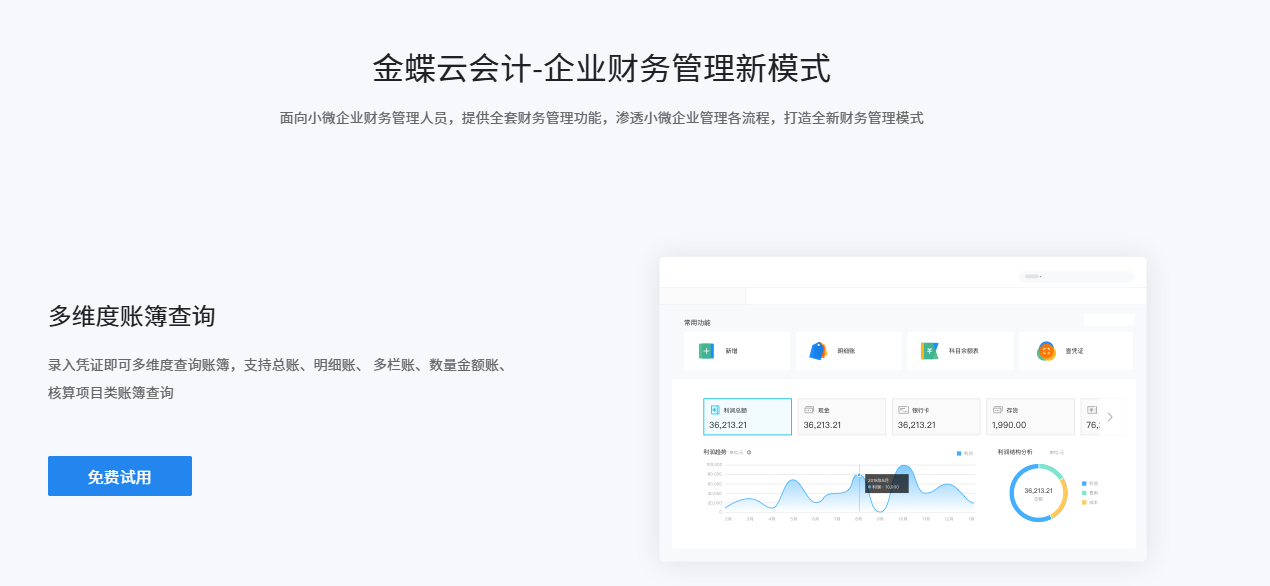This screenshot has width=1270, height=586.
Task: Click the 免费试用 button
Action: [119, 475]
